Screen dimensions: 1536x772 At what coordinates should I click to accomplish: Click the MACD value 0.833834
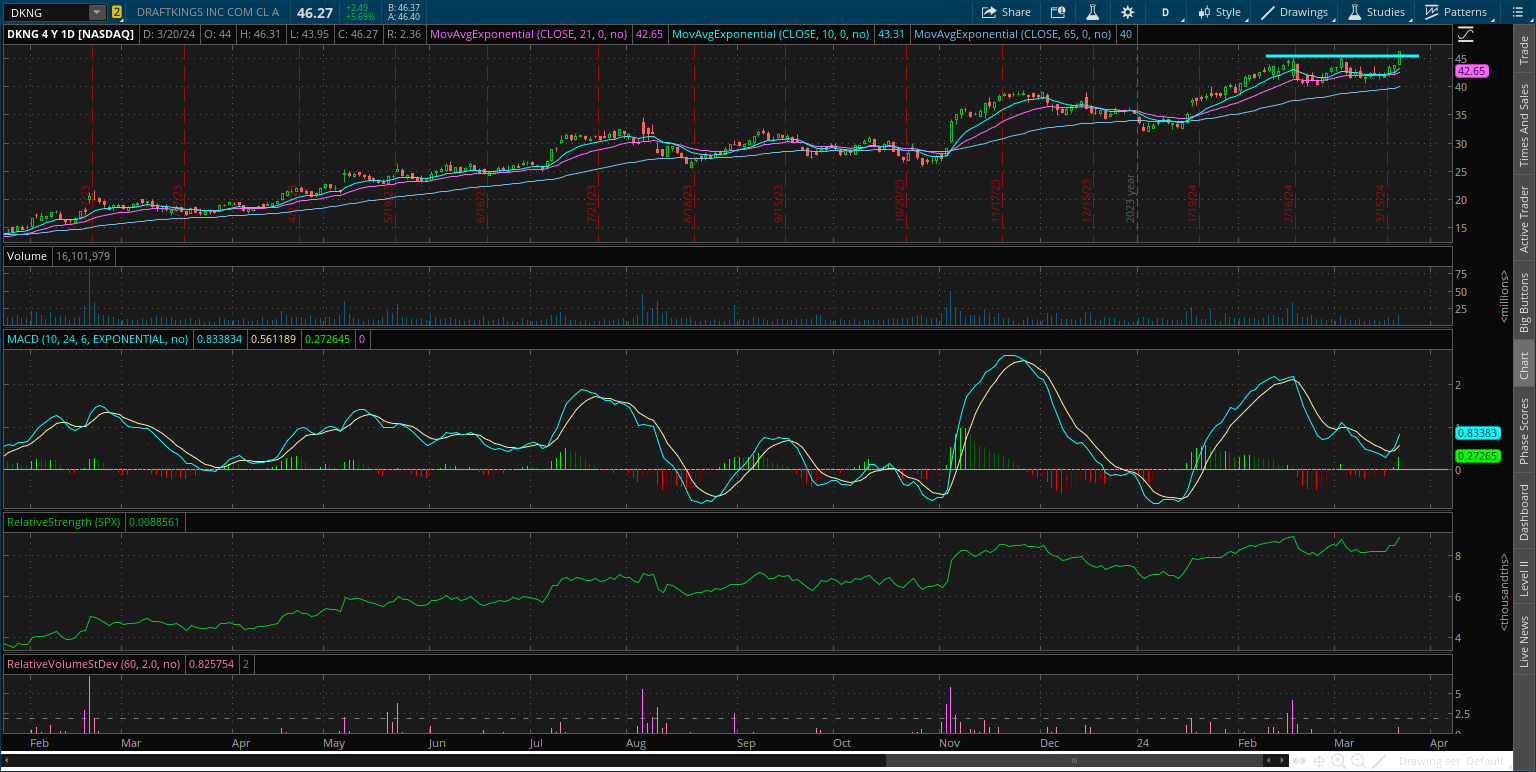pos(218,339)
